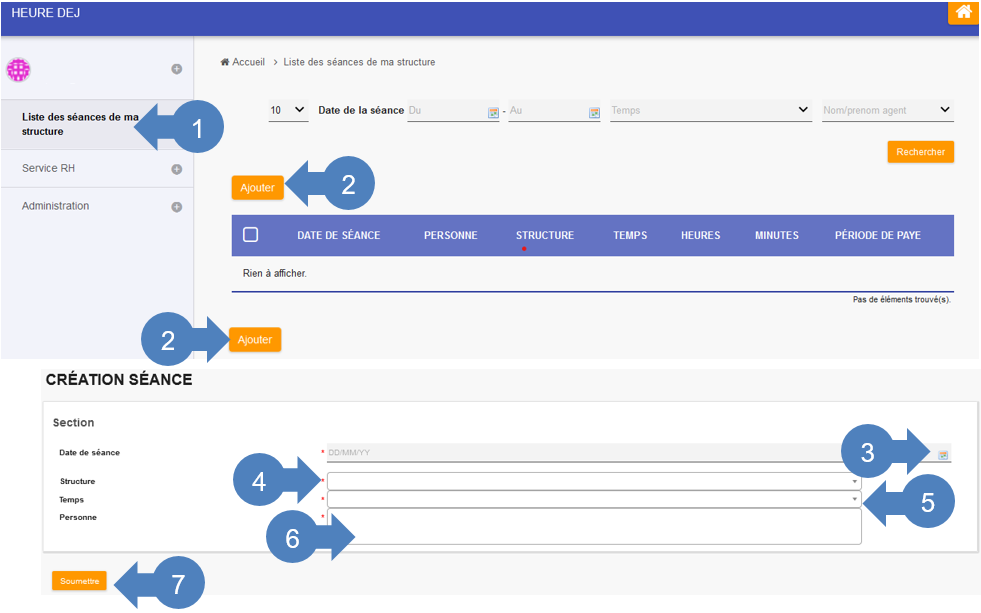Viewport: 981px width, 613px height.
Task: Open the Service RH menu item
Action: (x=48, y=168)
